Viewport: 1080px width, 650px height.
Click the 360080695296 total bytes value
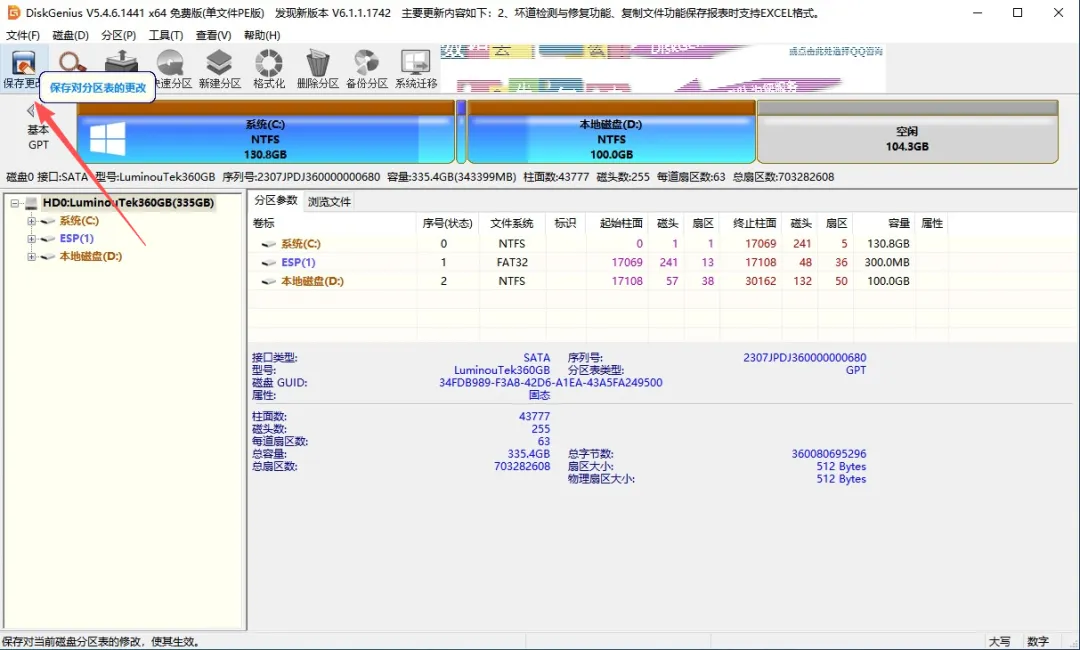click(x=829, y=454)
